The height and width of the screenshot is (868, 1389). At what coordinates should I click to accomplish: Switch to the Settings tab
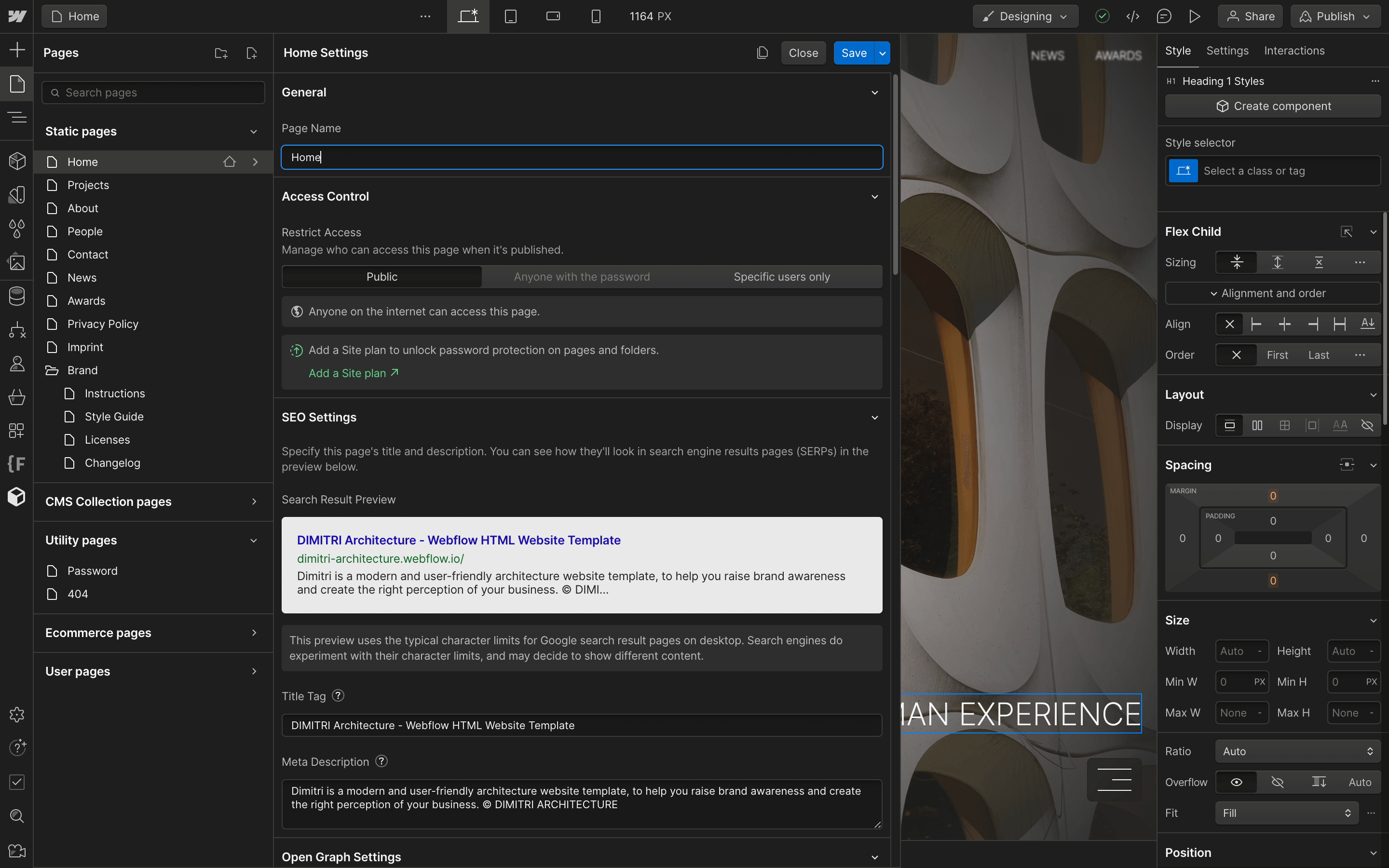1227,50
